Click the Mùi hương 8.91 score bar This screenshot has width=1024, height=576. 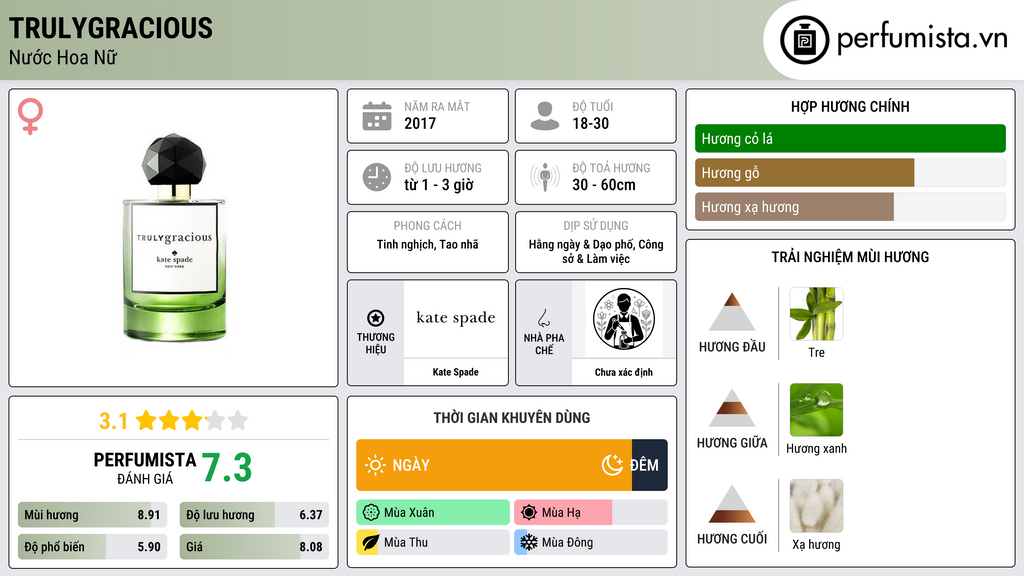coord(92,515)
